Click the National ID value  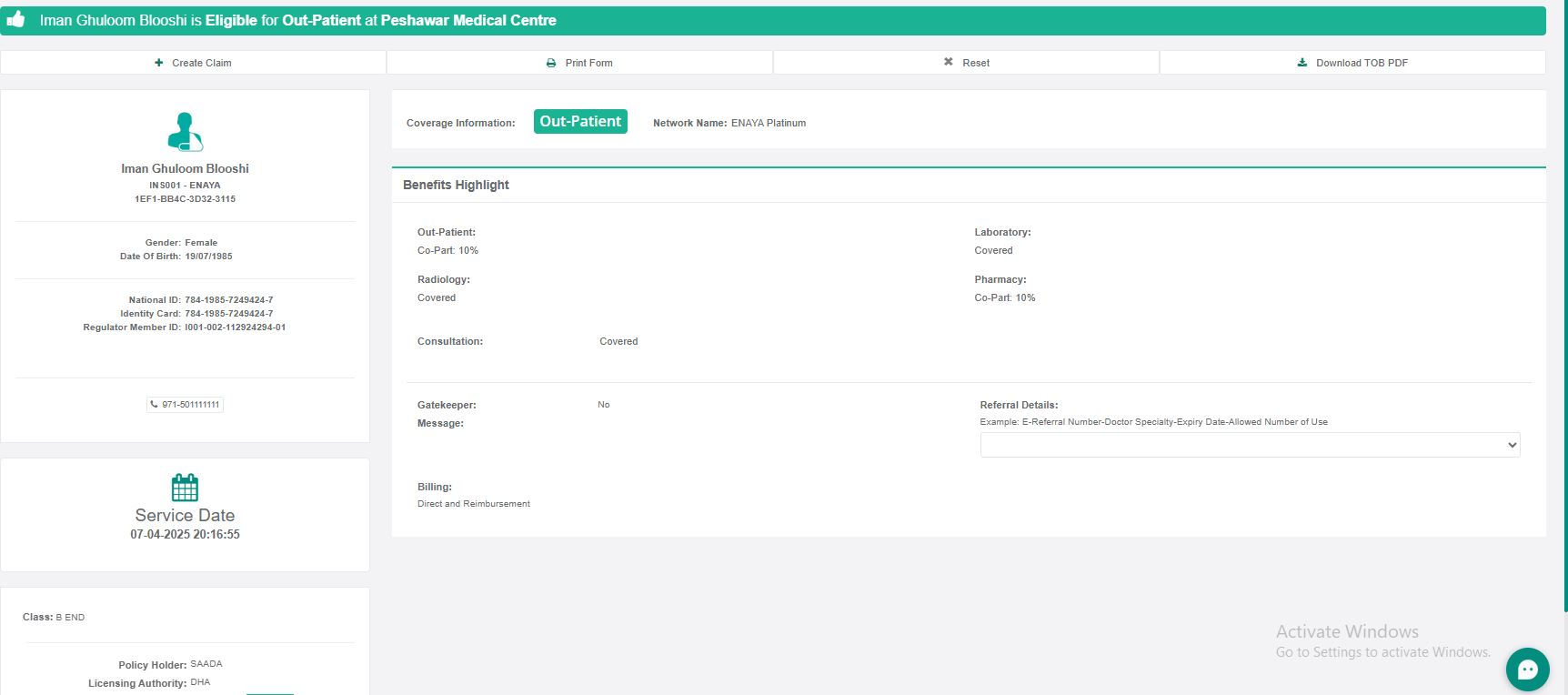228,299
